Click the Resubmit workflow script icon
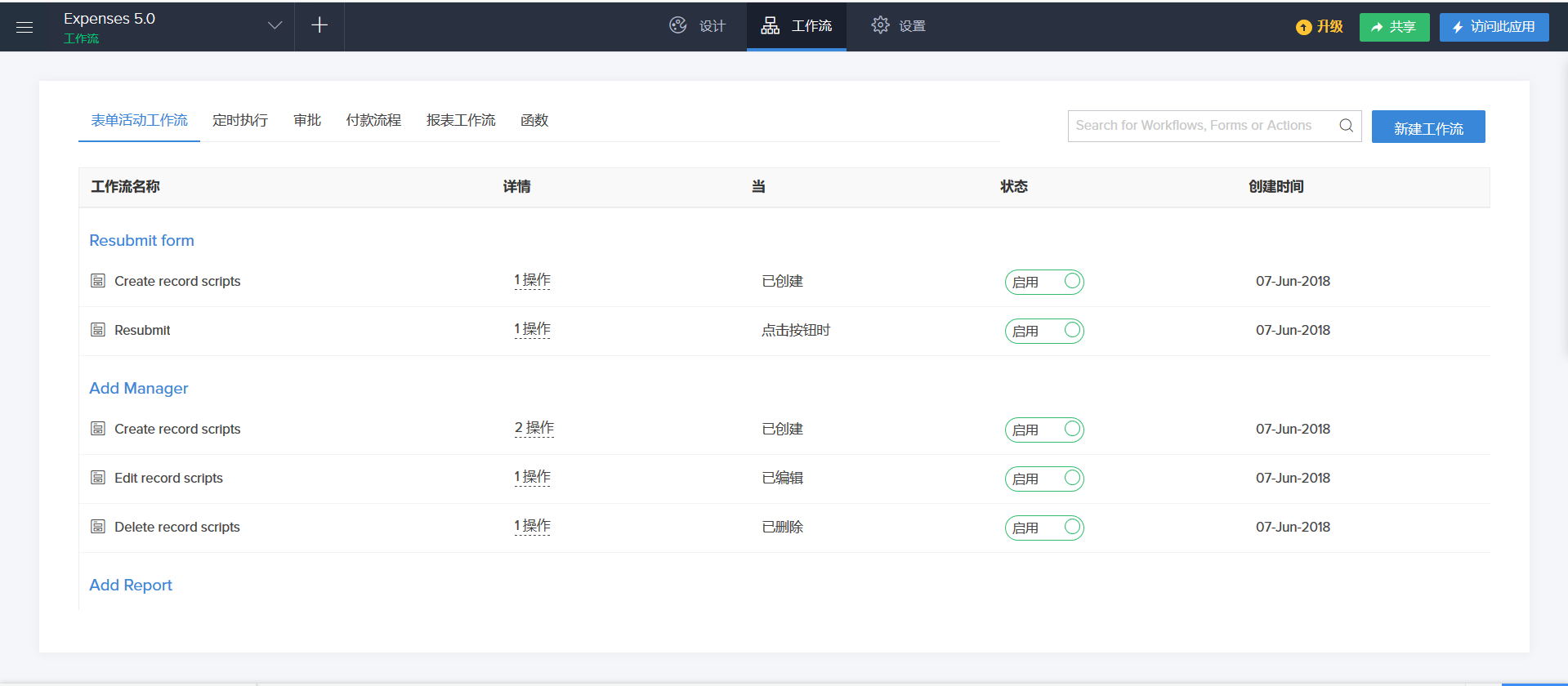Image resolution: width=1568 pixels, height=686 pixels. point(98,330)
